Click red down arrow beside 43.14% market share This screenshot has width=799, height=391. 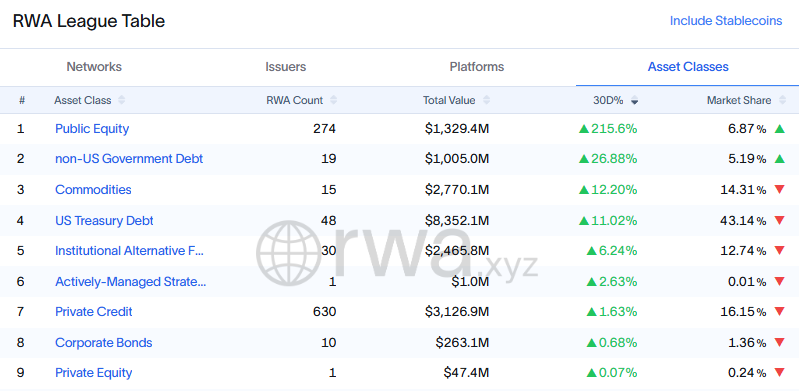780,221
